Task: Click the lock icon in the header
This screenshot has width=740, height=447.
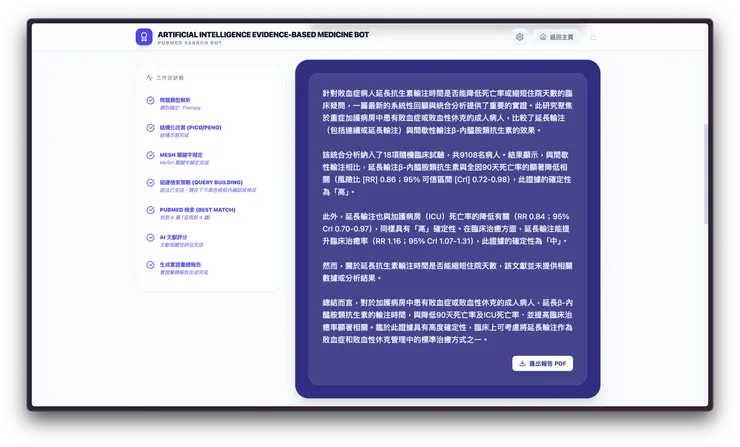Action: pos(593,37)
